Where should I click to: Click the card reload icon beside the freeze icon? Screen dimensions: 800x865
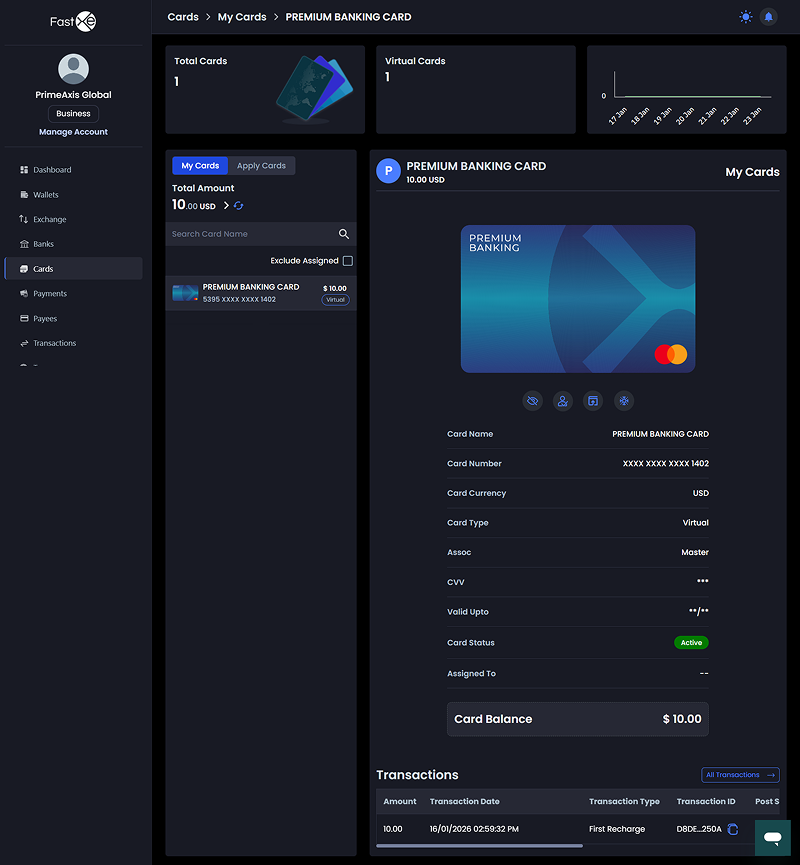click(x=593, y=401)
